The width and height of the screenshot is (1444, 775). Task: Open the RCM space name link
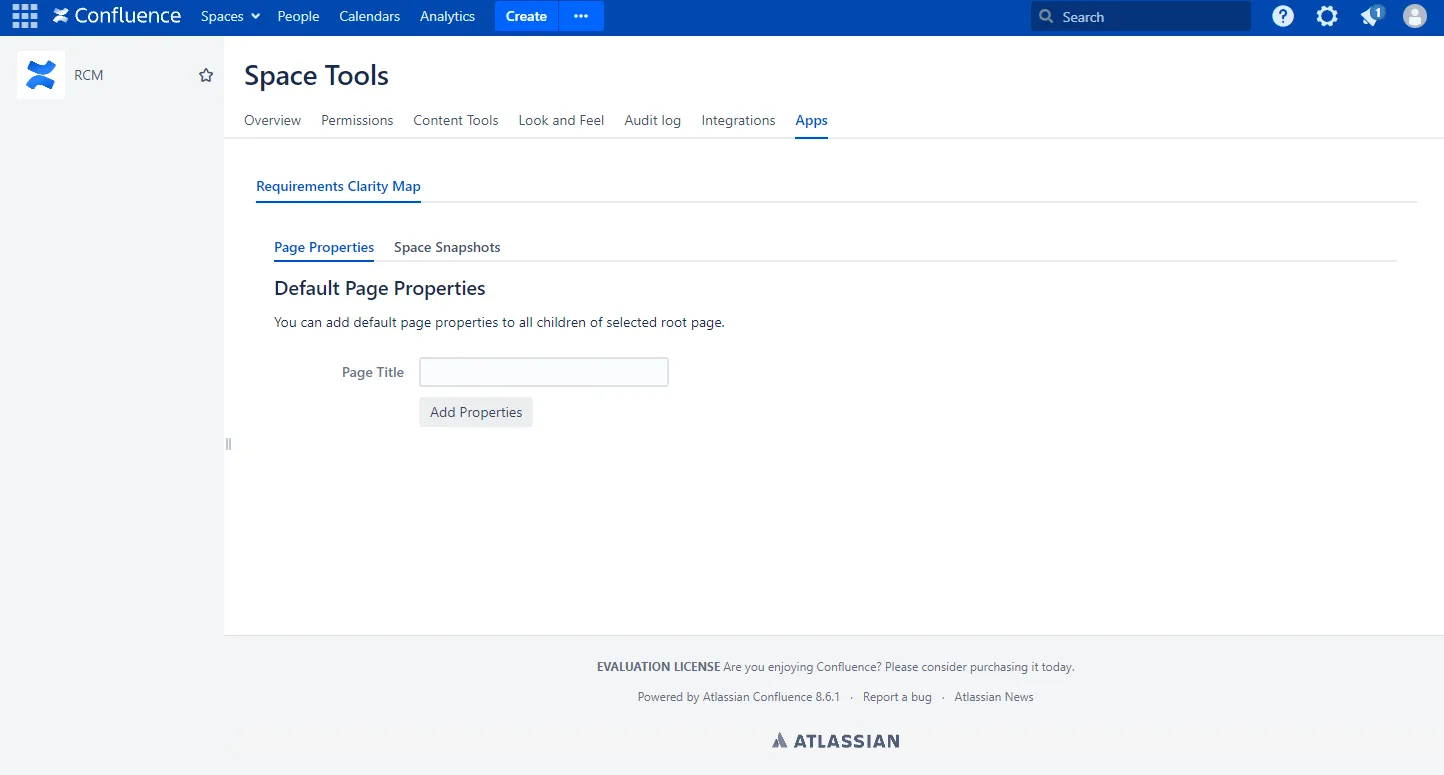click(x=89, y=75)
